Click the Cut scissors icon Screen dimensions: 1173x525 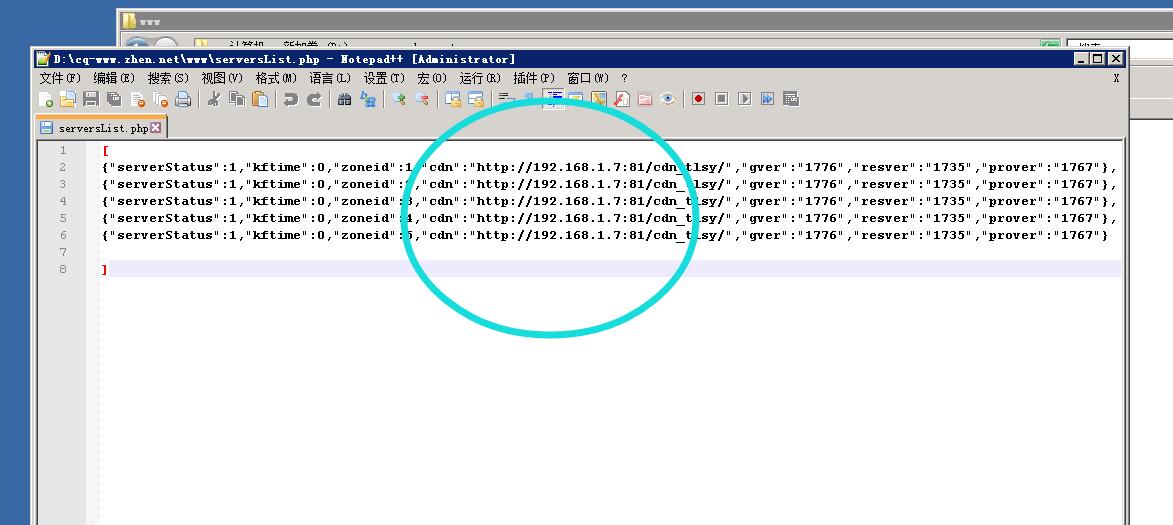213,99
